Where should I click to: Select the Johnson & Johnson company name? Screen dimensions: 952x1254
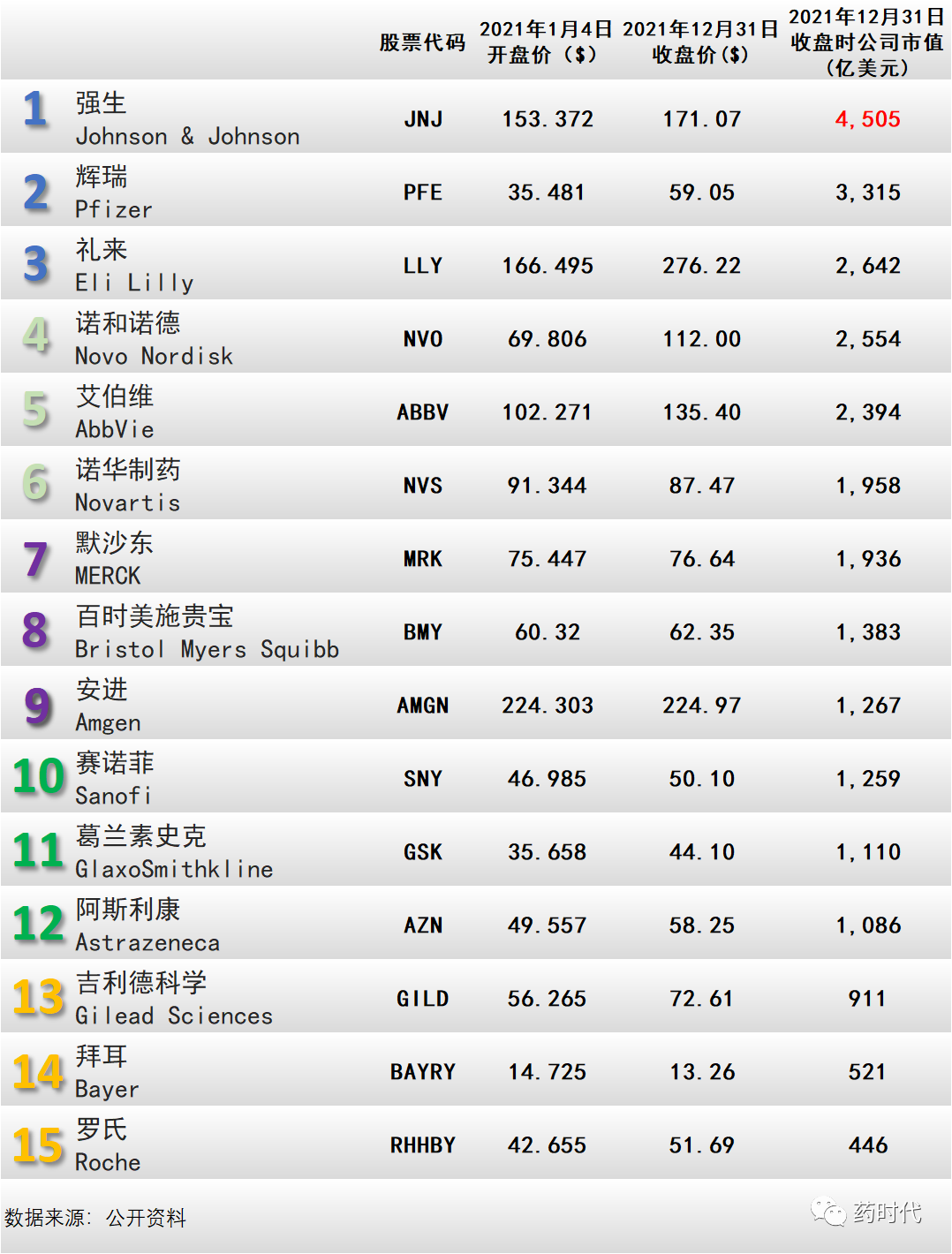coord(187,136)
